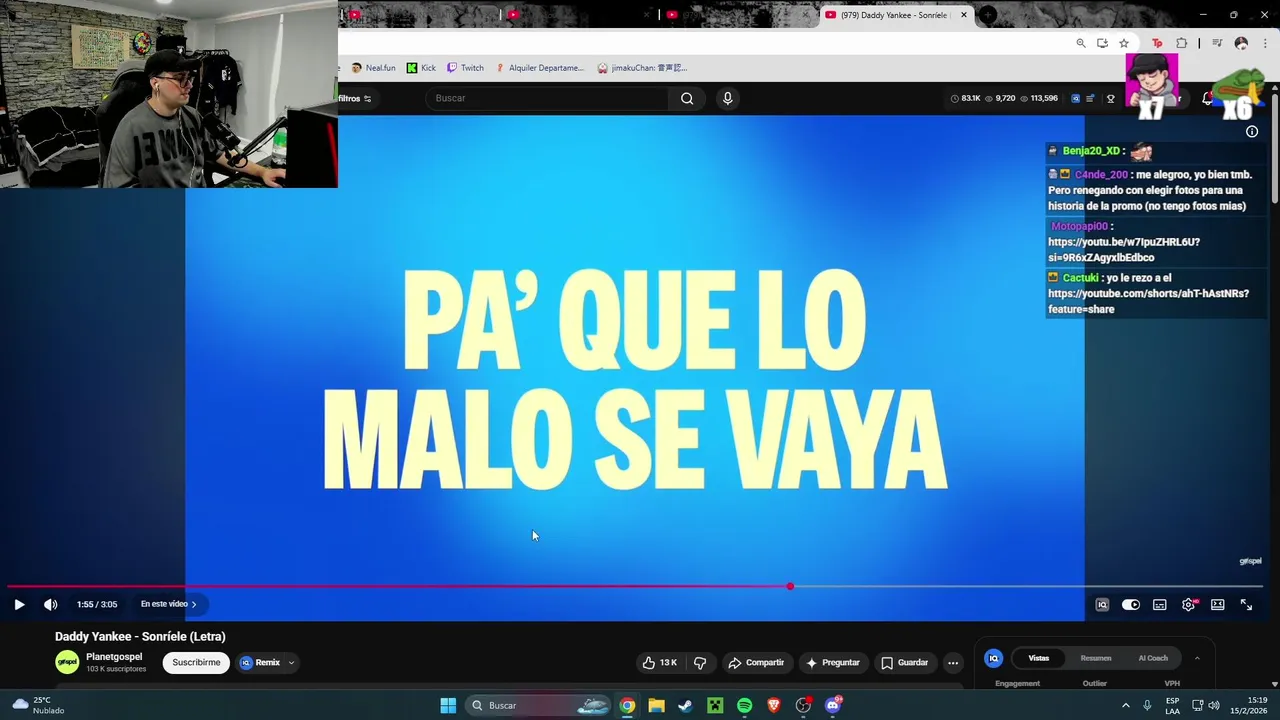The height and width of the screenshot is (720, 1280).
Task: Open the Neal.fun bookmark
Action: [374, 68]
